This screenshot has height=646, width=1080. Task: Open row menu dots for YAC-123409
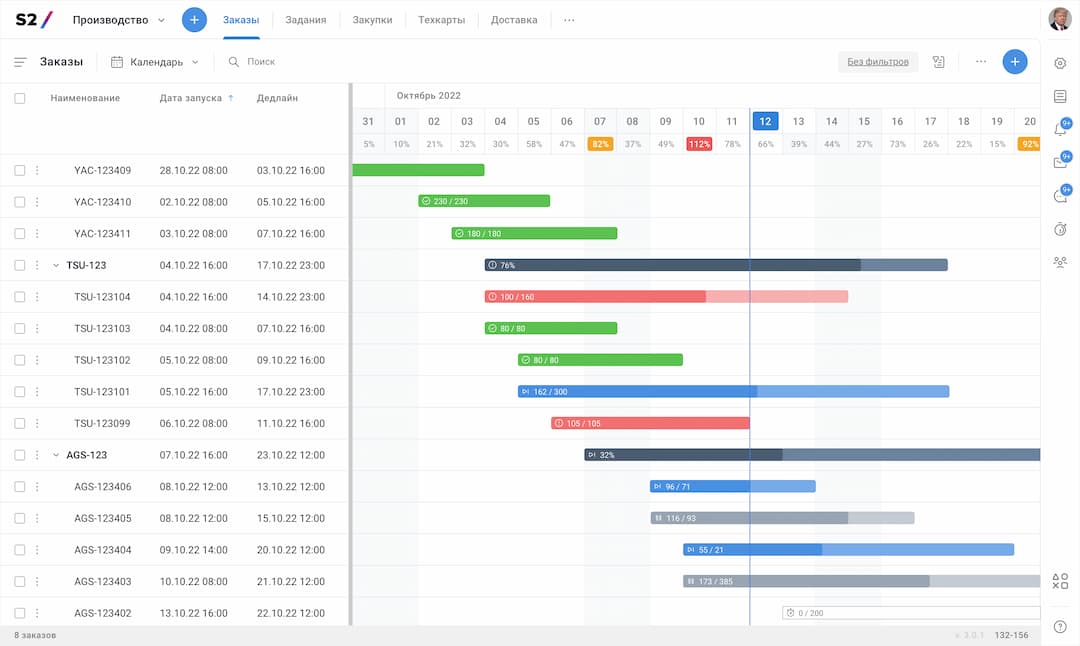[37, 170]
